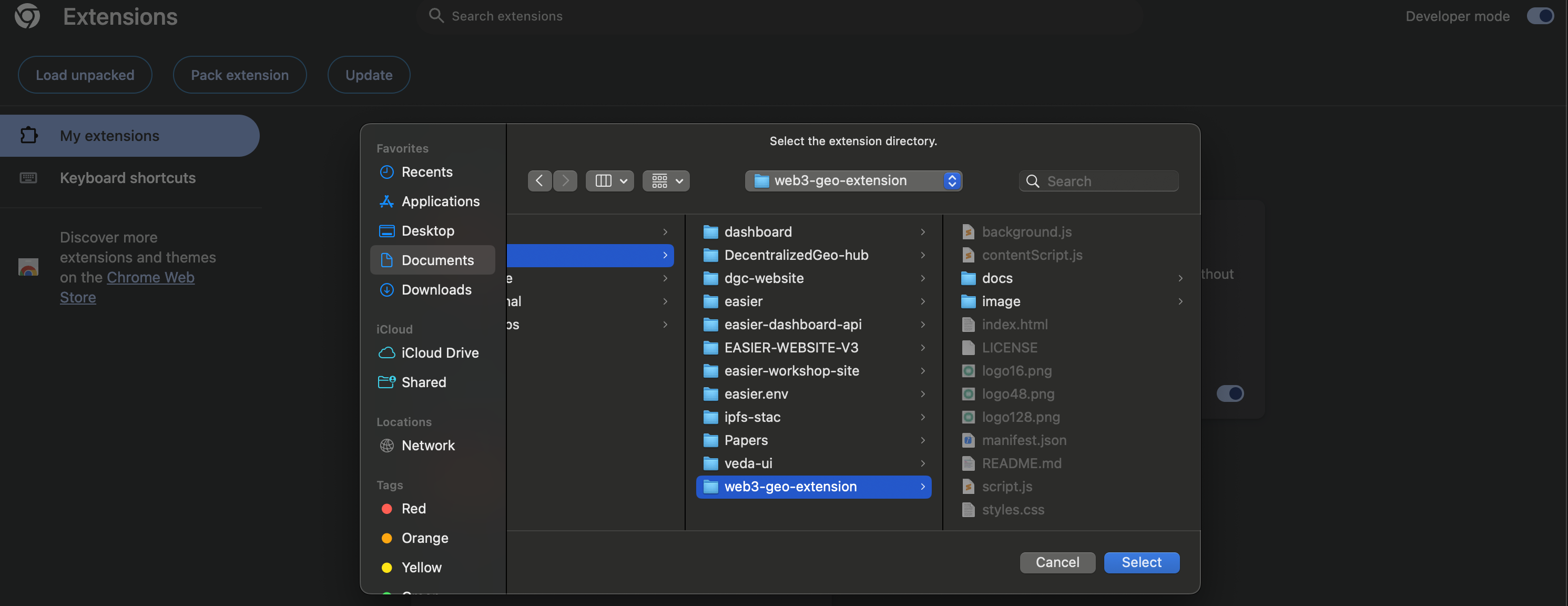Click the Desktop icon in sidebar
The width and height of the screenshot is (1568, 606).
pos(386,231)
